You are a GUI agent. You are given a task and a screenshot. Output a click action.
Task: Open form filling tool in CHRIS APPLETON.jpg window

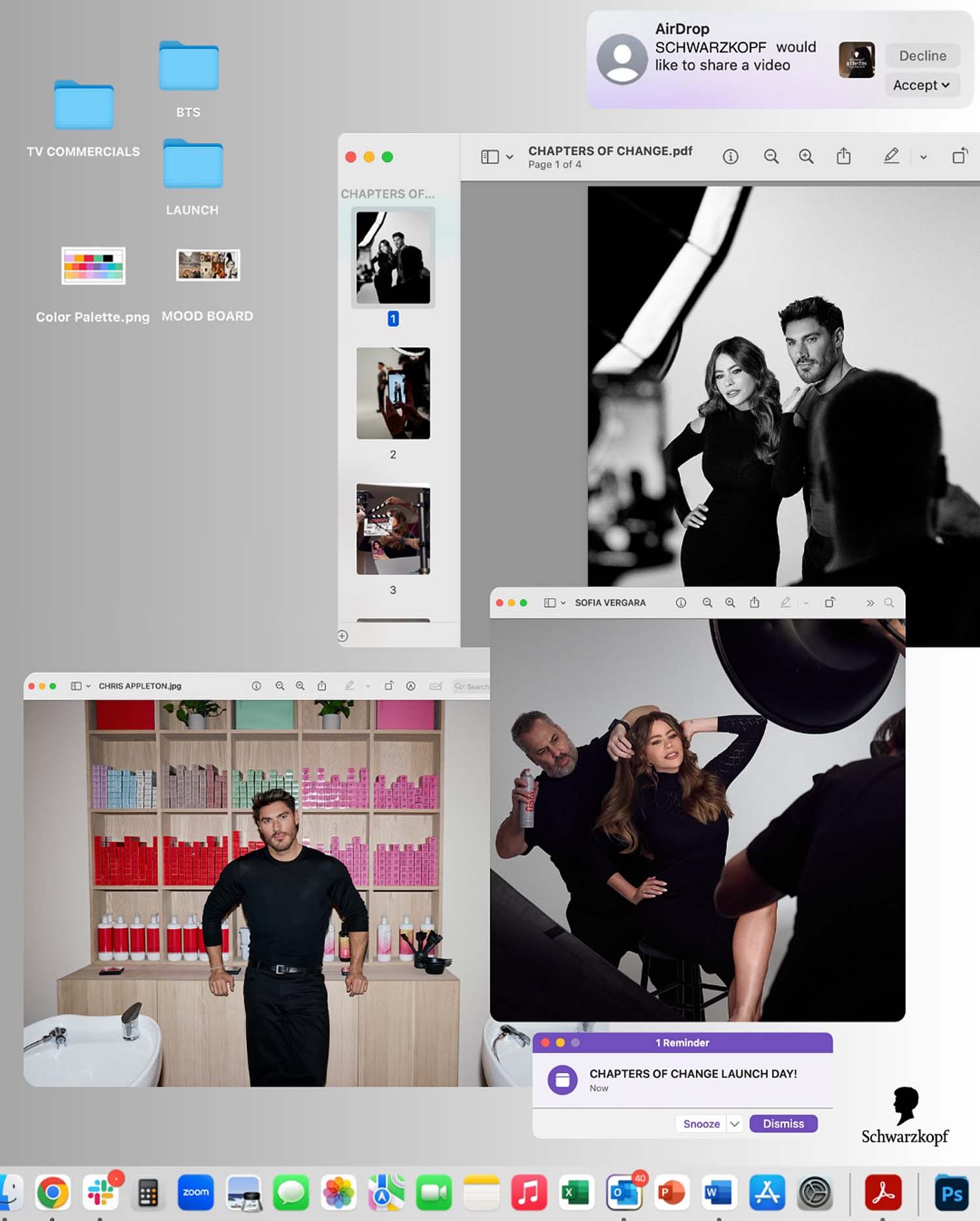(x=436, y=686)
